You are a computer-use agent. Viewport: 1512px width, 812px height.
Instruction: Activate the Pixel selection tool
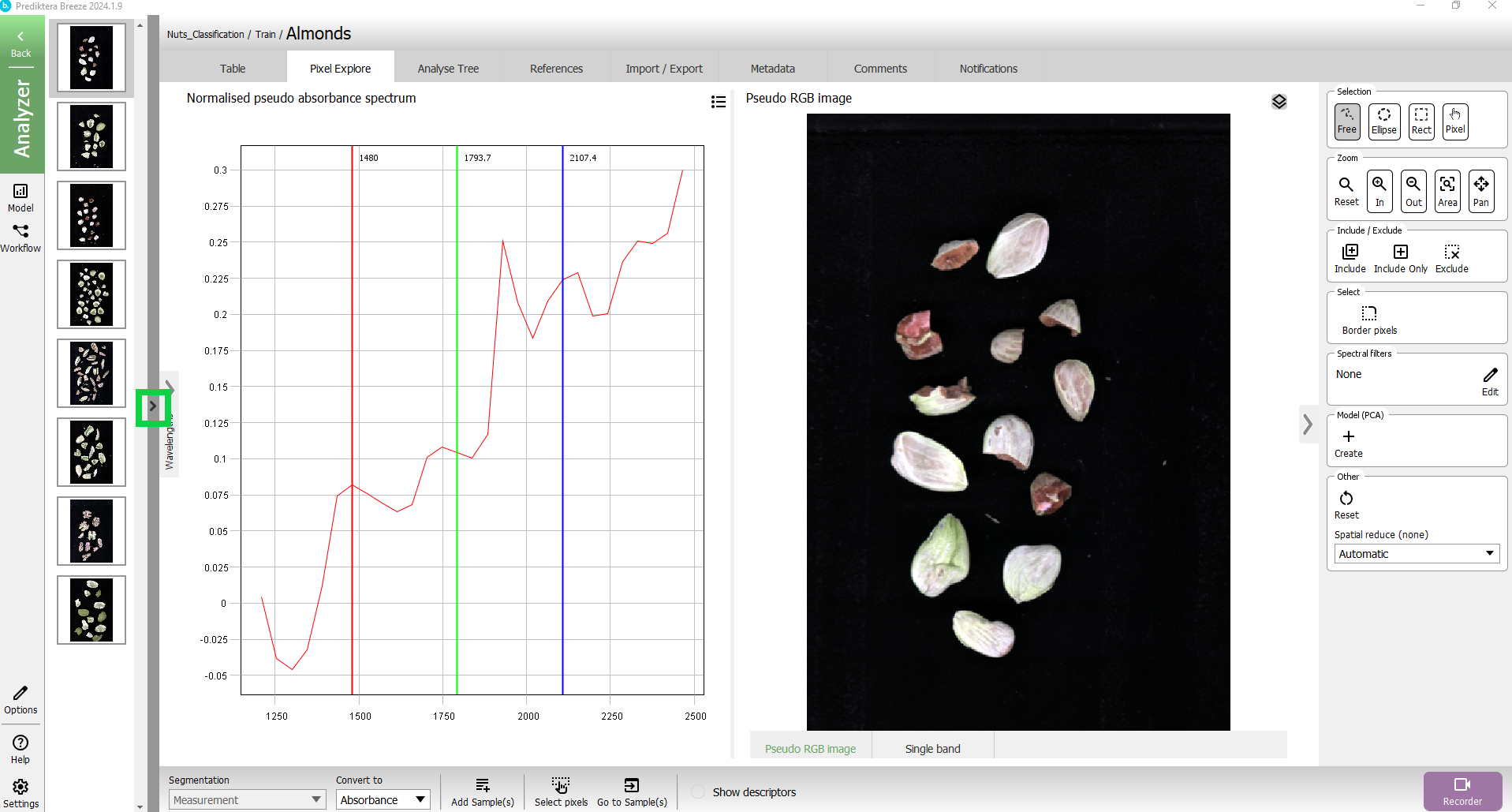tap(1454, 122)
